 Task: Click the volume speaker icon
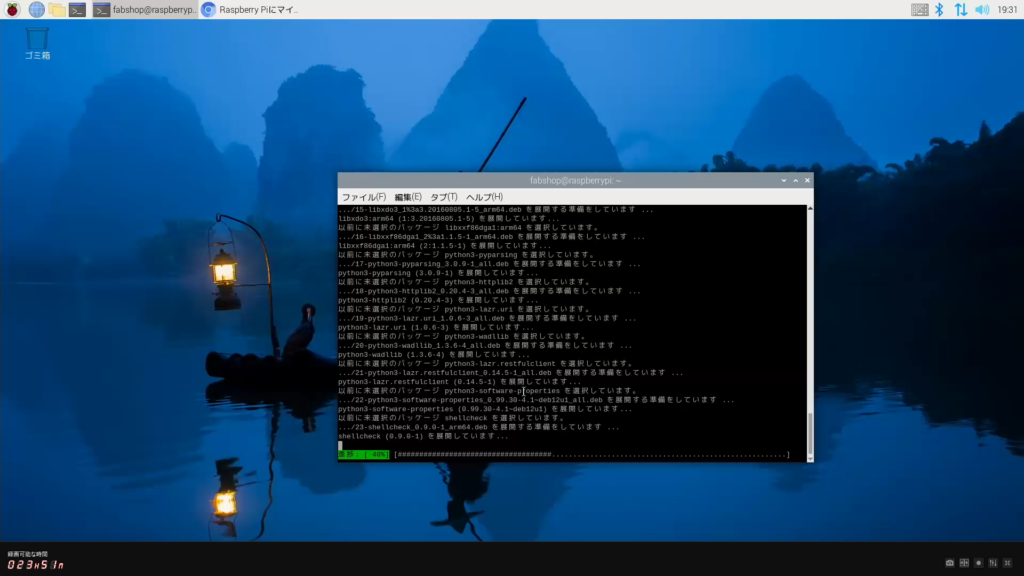pyautogui.click(x=982, y=9)
